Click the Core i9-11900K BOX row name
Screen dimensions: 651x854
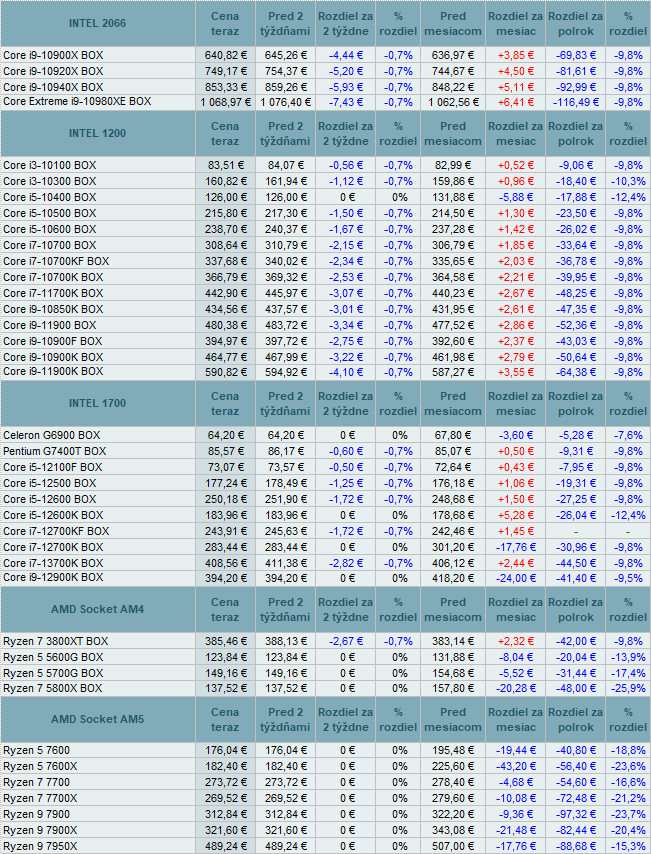tap(53, 371)
